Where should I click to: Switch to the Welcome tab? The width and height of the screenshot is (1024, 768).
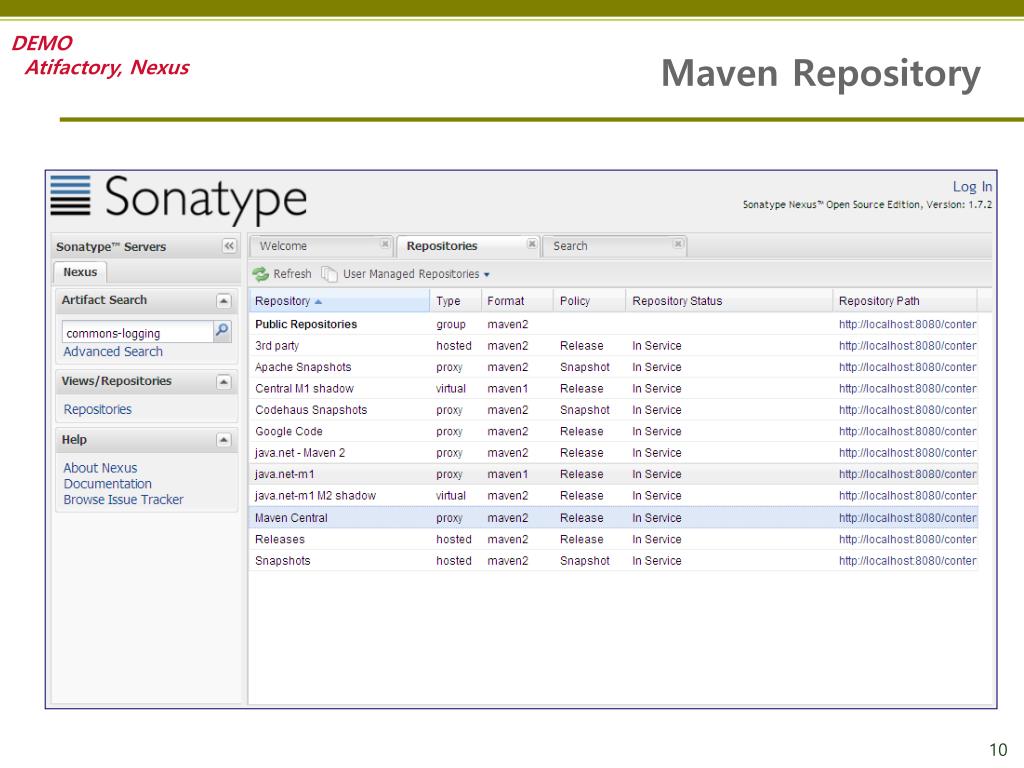321,246
